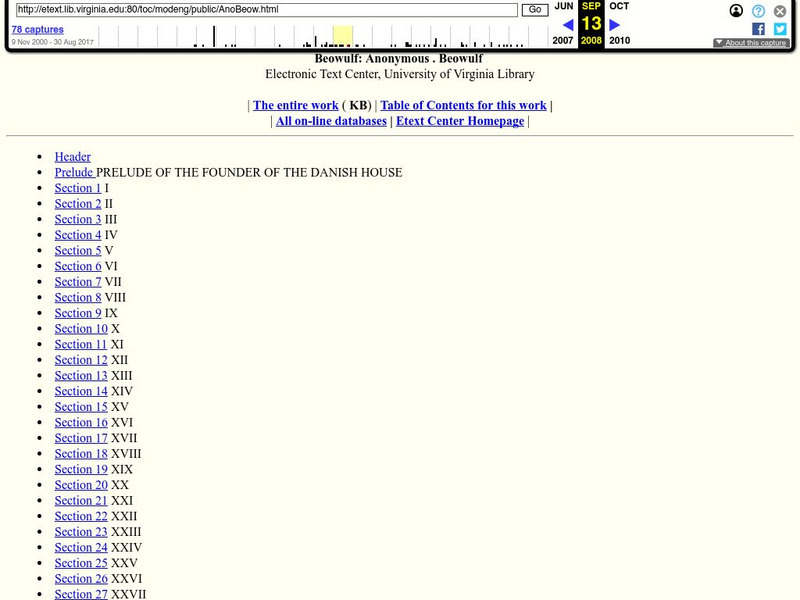Viewport: 800px width, 600px height.
Task: Open the Section 20 link
Action: (x=81, y=485)
